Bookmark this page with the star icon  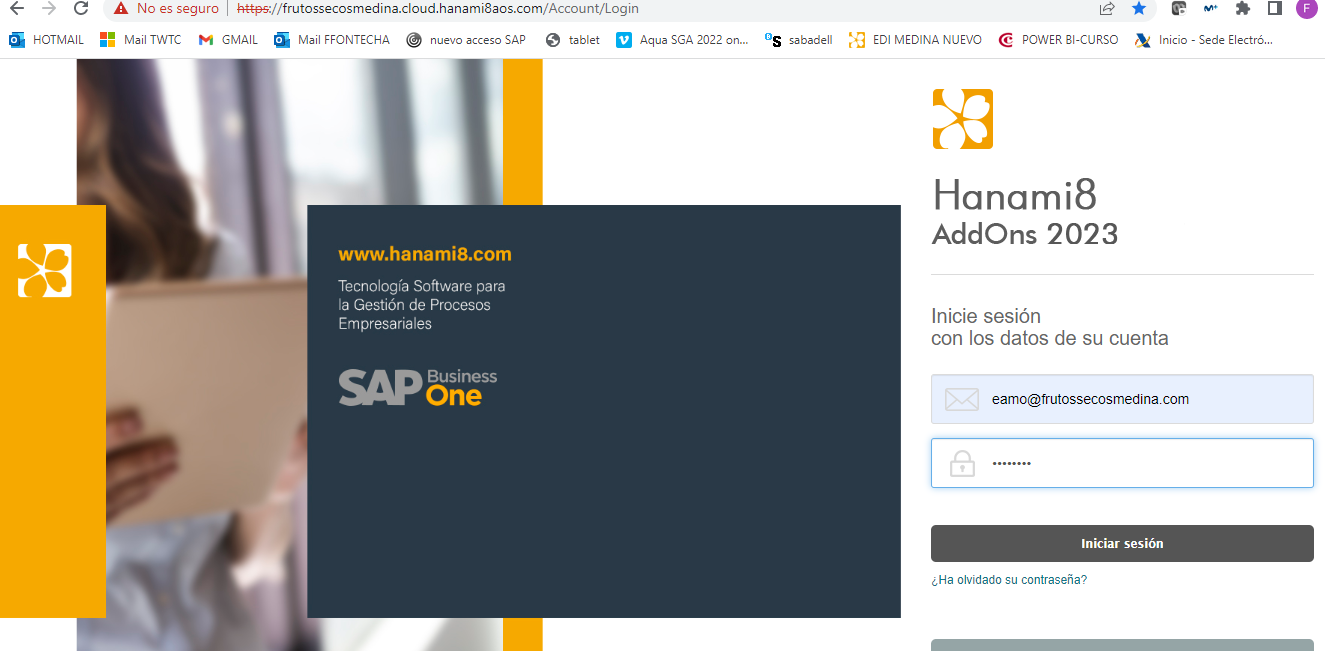click(1139, 9)
